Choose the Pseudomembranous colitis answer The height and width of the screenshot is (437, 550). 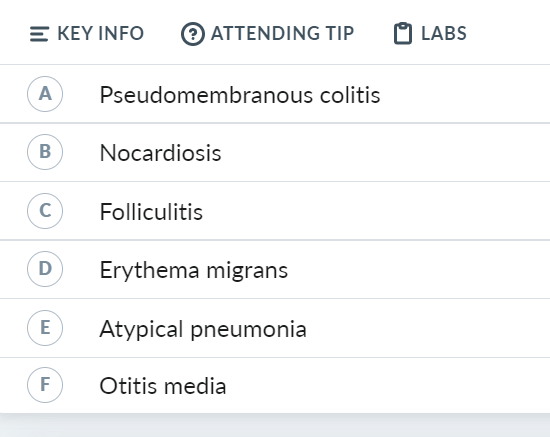pos(240,95)
